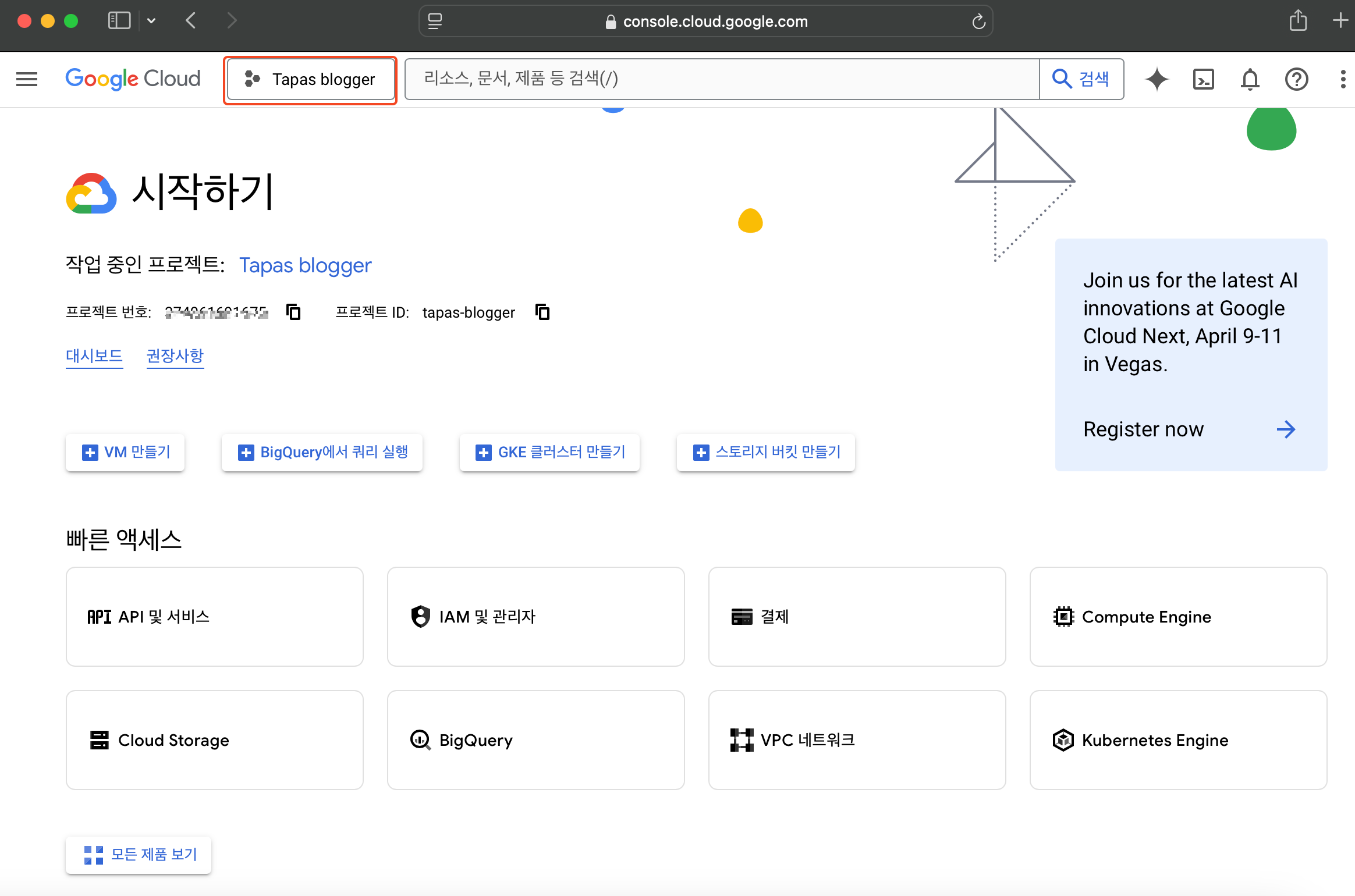Open the IAM 및 관리자 card
The image size is (1355, 896).
tap(536, 617)
